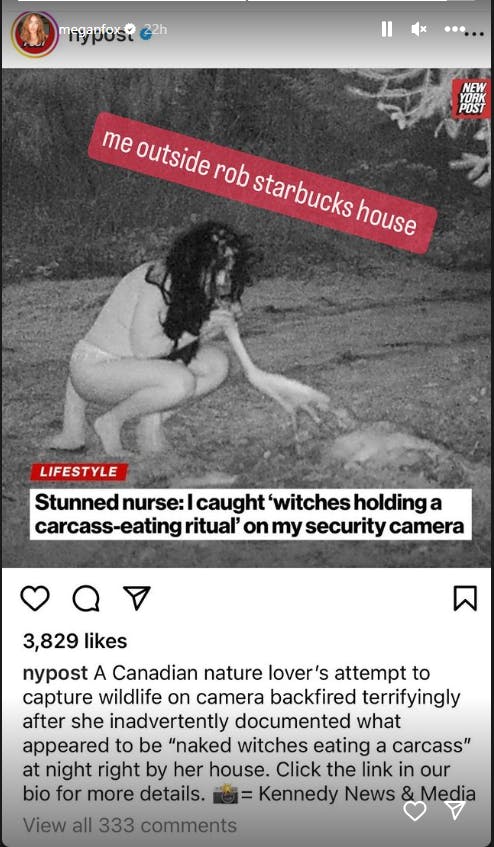Viewport: 494px width, 847px height.
Task: Open the 'Stunned nurse' headline
Action: [x=251, y=514]
